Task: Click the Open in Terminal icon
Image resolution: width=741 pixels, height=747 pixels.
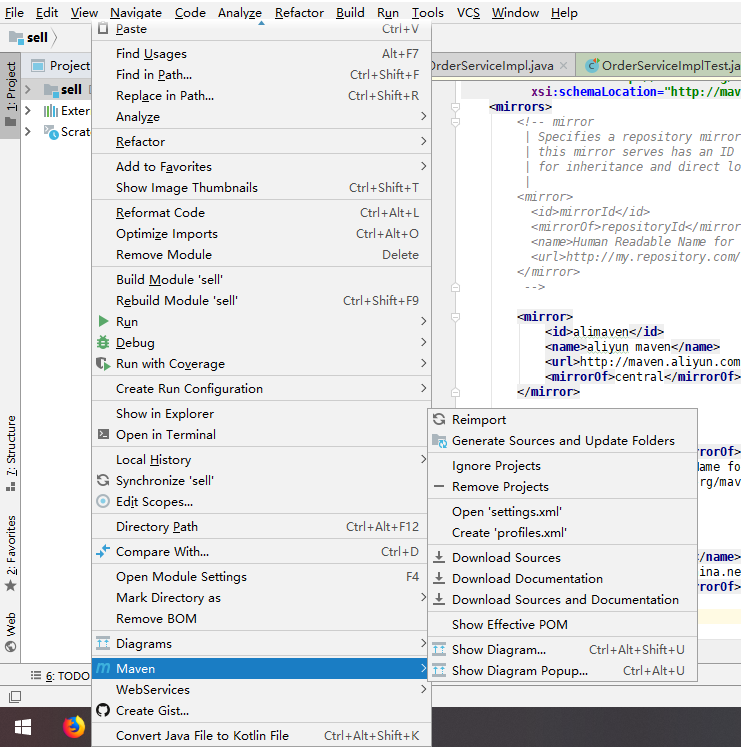Action: (x=102, y=435)
